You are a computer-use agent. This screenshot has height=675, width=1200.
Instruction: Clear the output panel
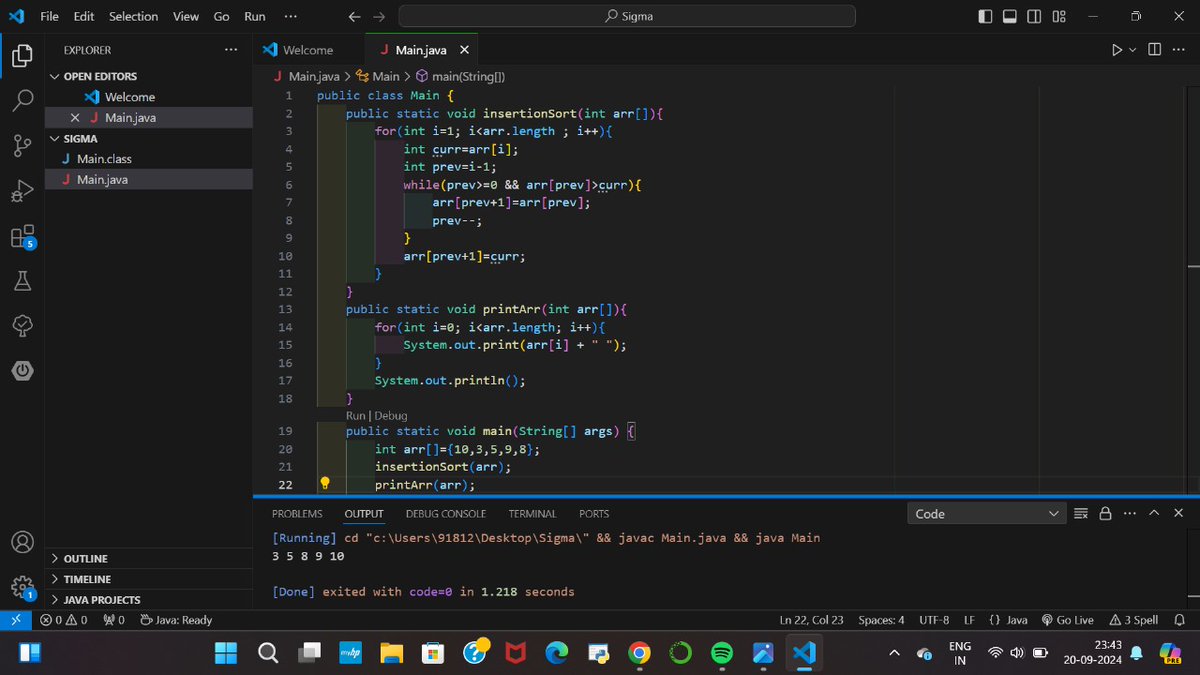[1080, 513]
